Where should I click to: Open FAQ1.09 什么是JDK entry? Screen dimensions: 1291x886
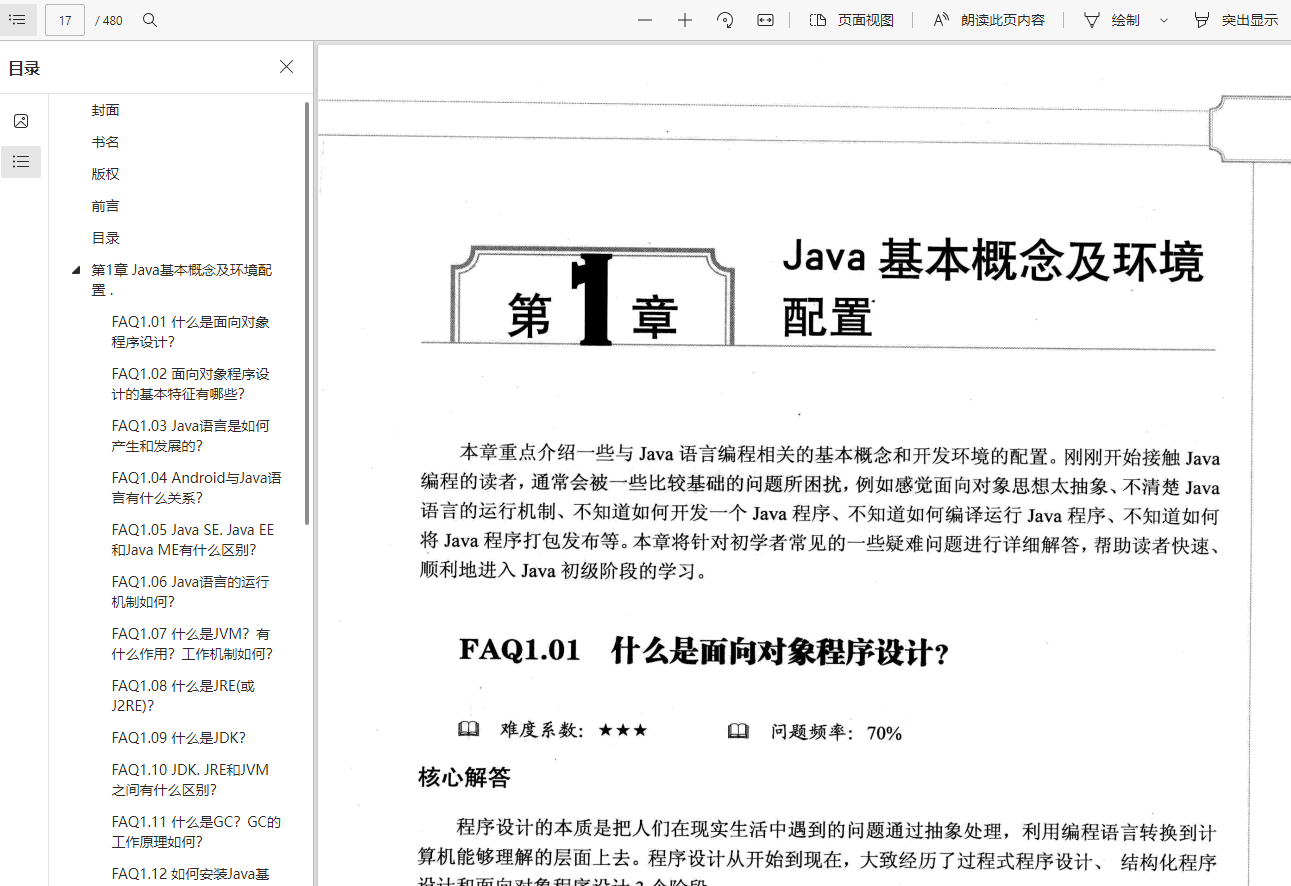coord(178,738)
